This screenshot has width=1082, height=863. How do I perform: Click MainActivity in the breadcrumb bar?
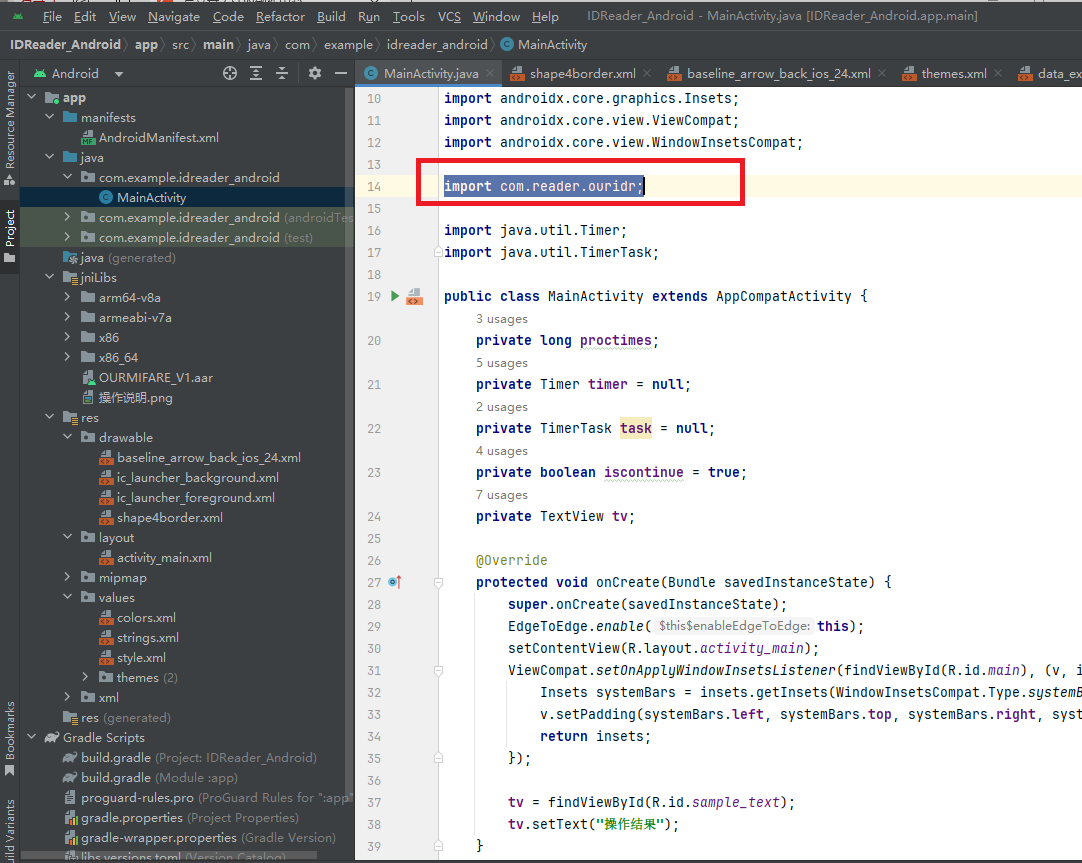coord(552,44)
